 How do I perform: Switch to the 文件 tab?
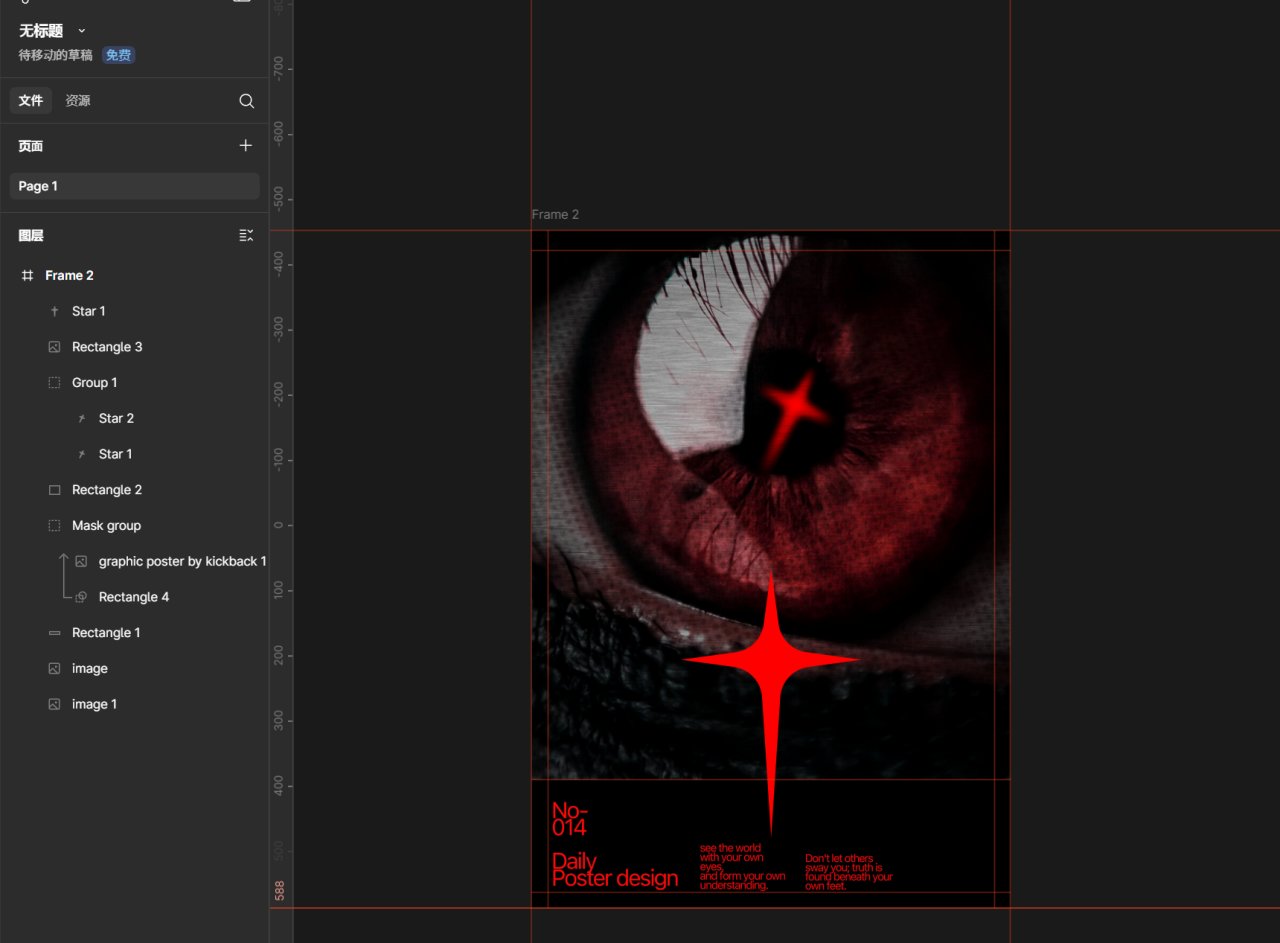click(x=31, y=101)
